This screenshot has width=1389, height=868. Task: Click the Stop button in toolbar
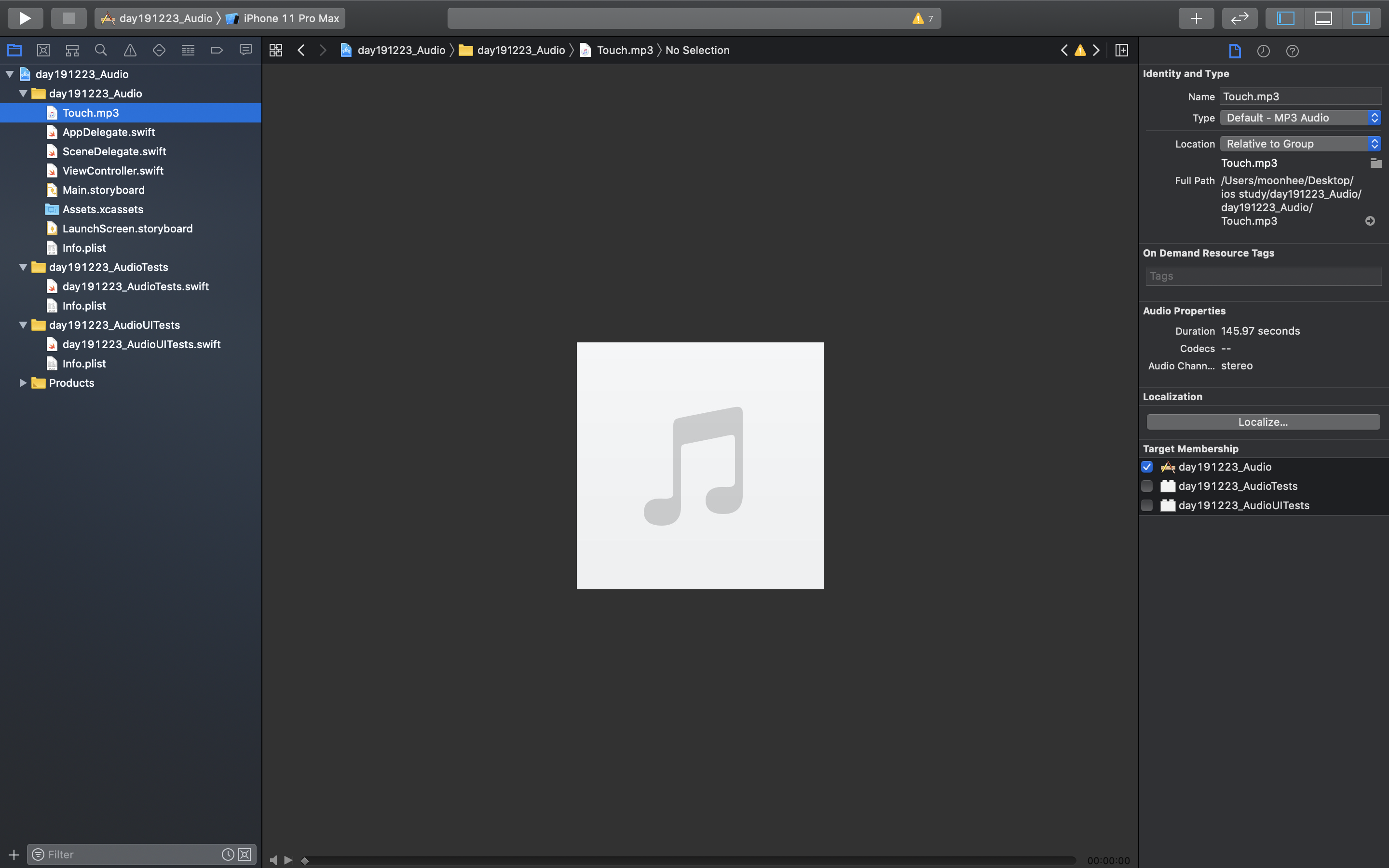(x=68, y=18)
